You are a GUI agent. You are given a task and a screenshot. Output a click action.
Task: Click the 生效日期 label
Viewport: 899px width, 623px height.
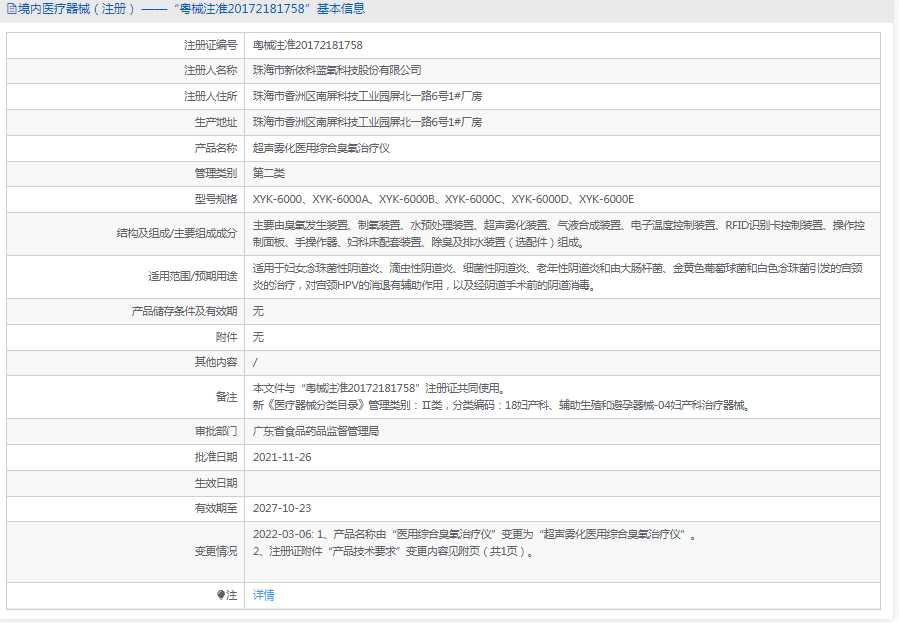point(216,483)
